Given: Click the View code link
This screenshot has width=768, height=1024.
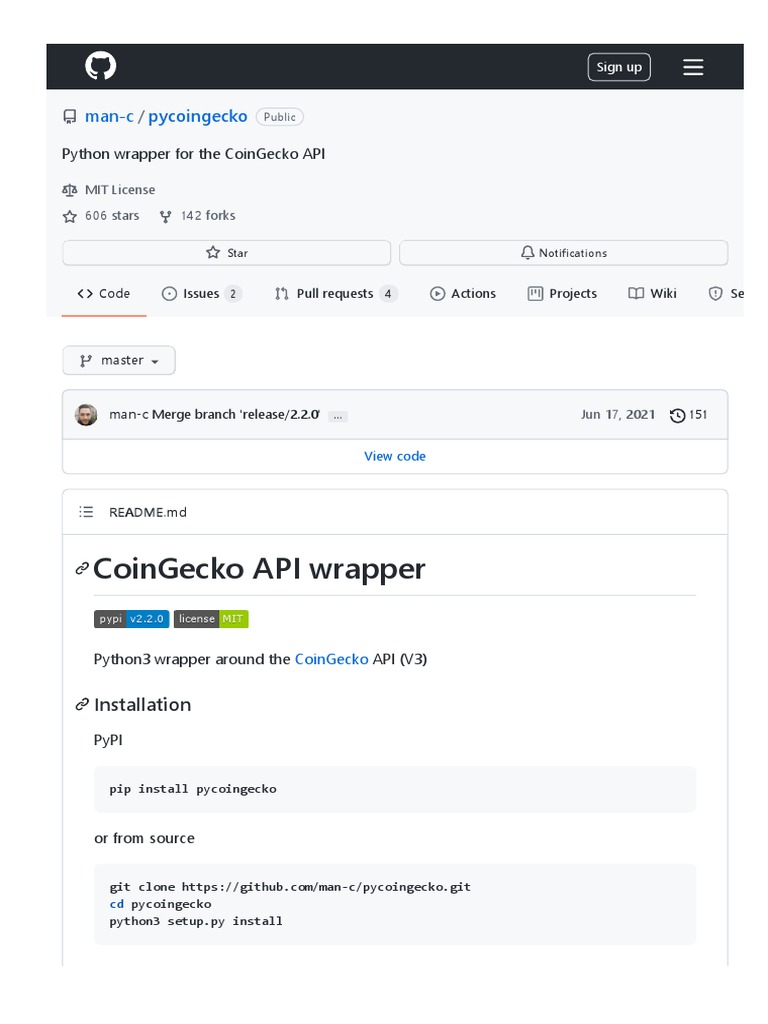Looking at the screenshot, I should click(x=395, y=456).
